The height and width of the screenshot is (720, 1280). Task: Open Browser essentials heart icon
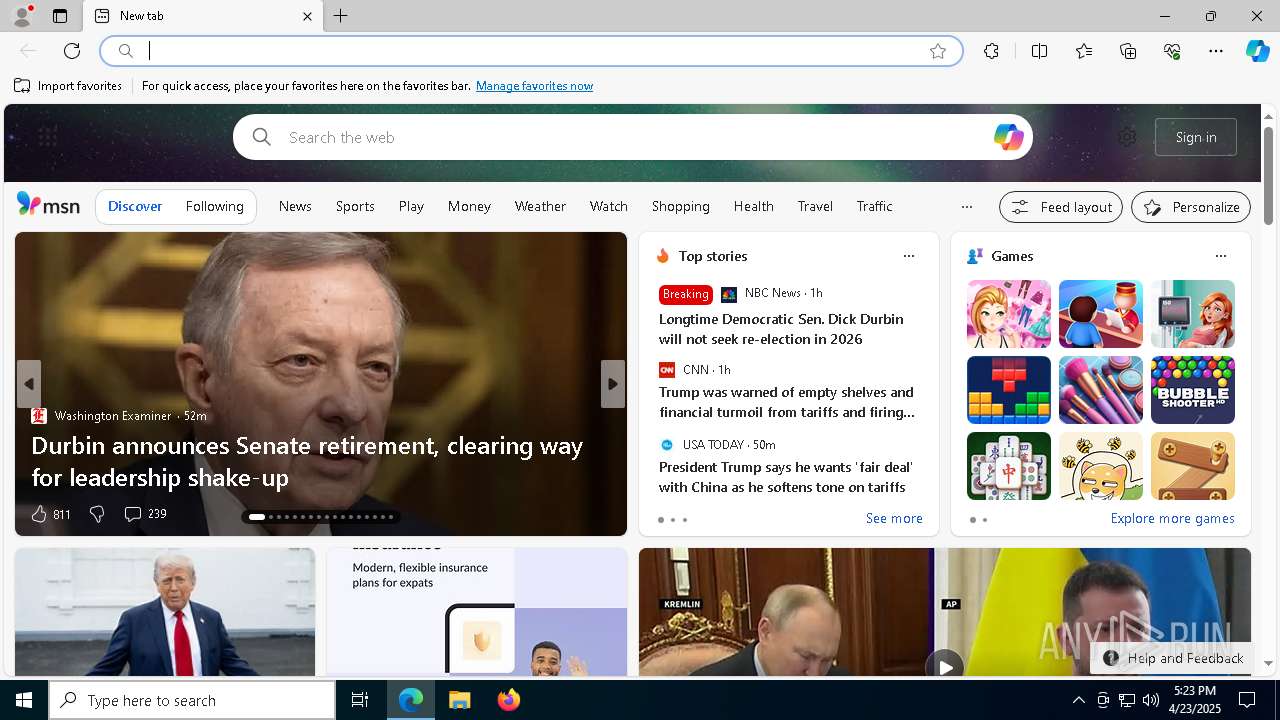[1172, 51]
